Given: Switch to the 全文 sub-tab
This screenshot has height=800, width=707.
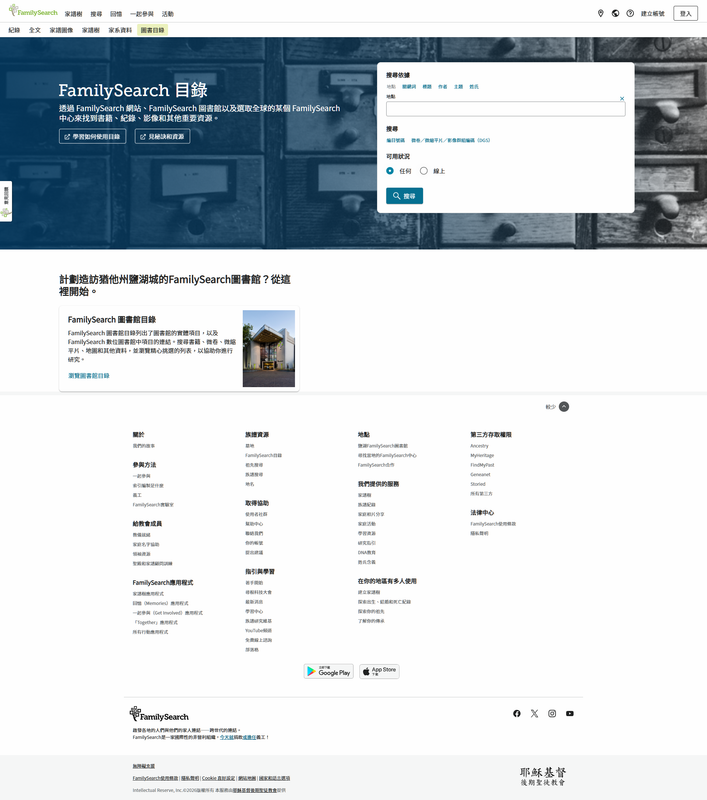Looking at the screenshot, I should coord(35,30).
